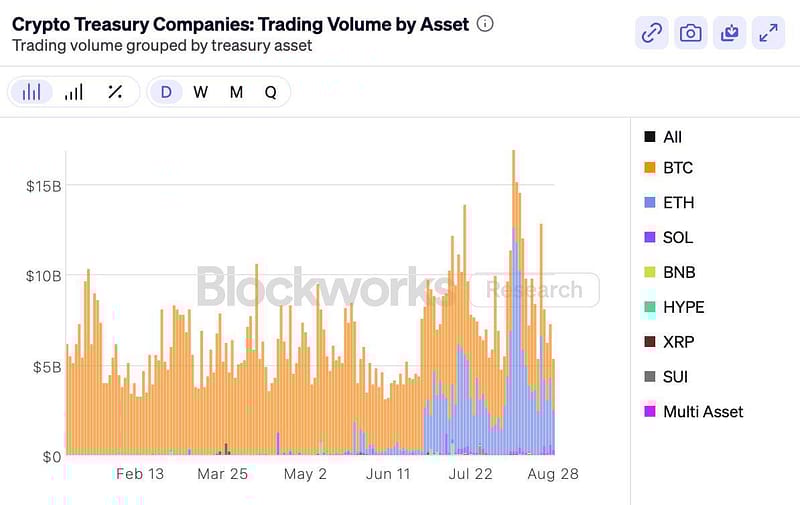
Task: Toggle the SOL legend series
Action: (668, 237)
